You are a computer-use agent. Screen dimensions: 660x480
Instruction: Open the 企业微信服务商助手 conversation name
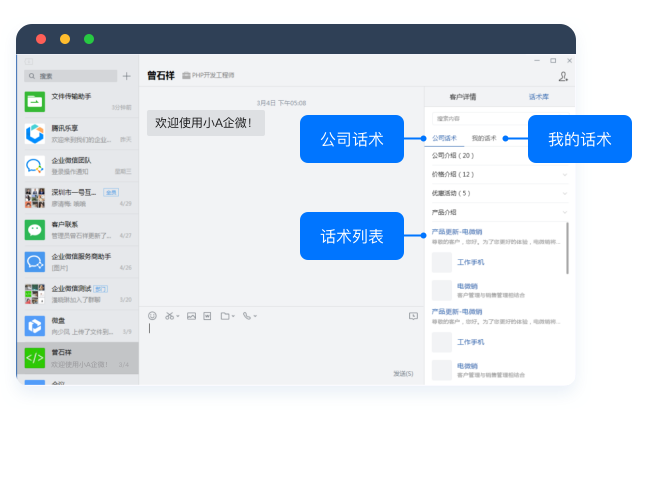pos(81,256)
